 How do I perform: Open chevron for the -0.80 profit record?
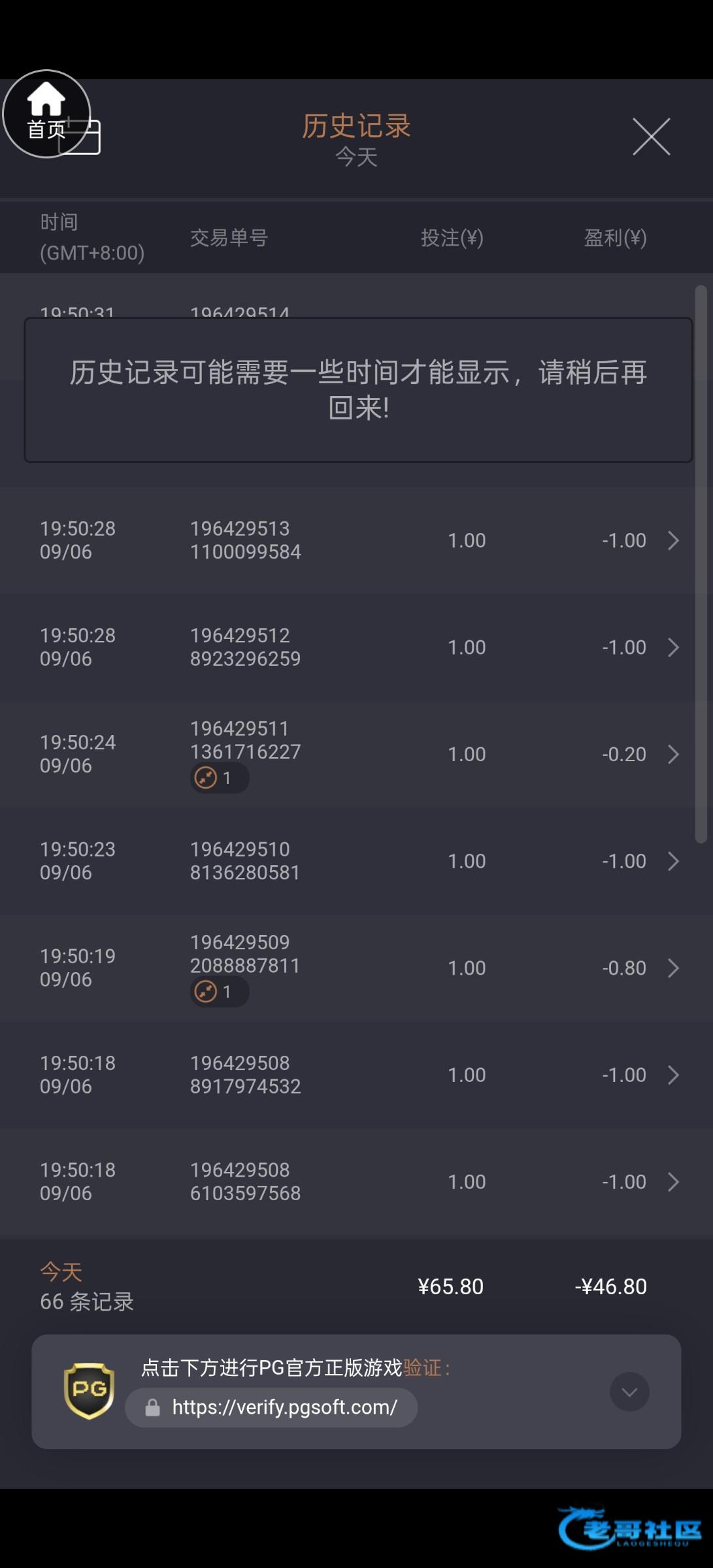(673, 968)
